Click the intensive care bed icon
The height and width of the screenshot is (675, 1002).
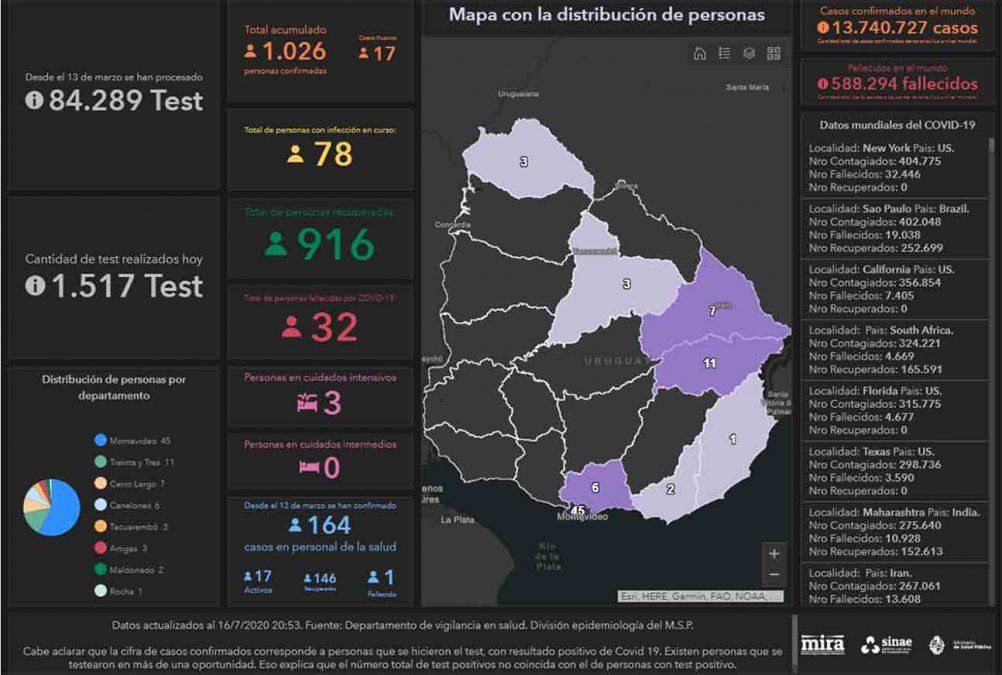(x=305, y=403)
